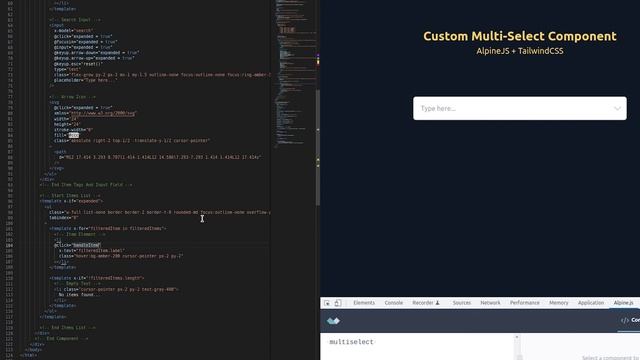This screenshot has width=640, height=360.
Task: Select the multiselect component in Alpine panel
Action: coord(351,342)
